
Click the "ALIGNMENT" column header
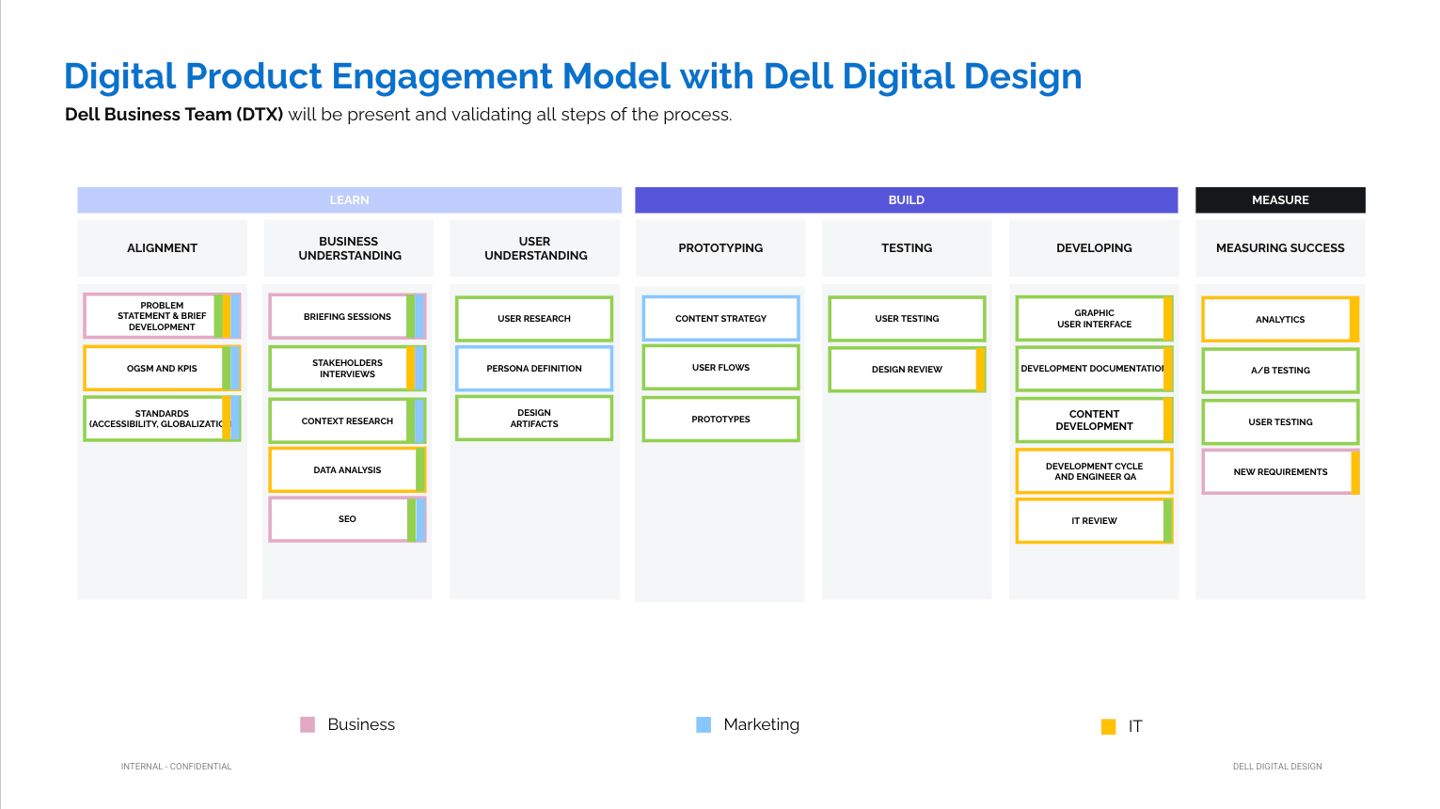(x=162, y=248)
